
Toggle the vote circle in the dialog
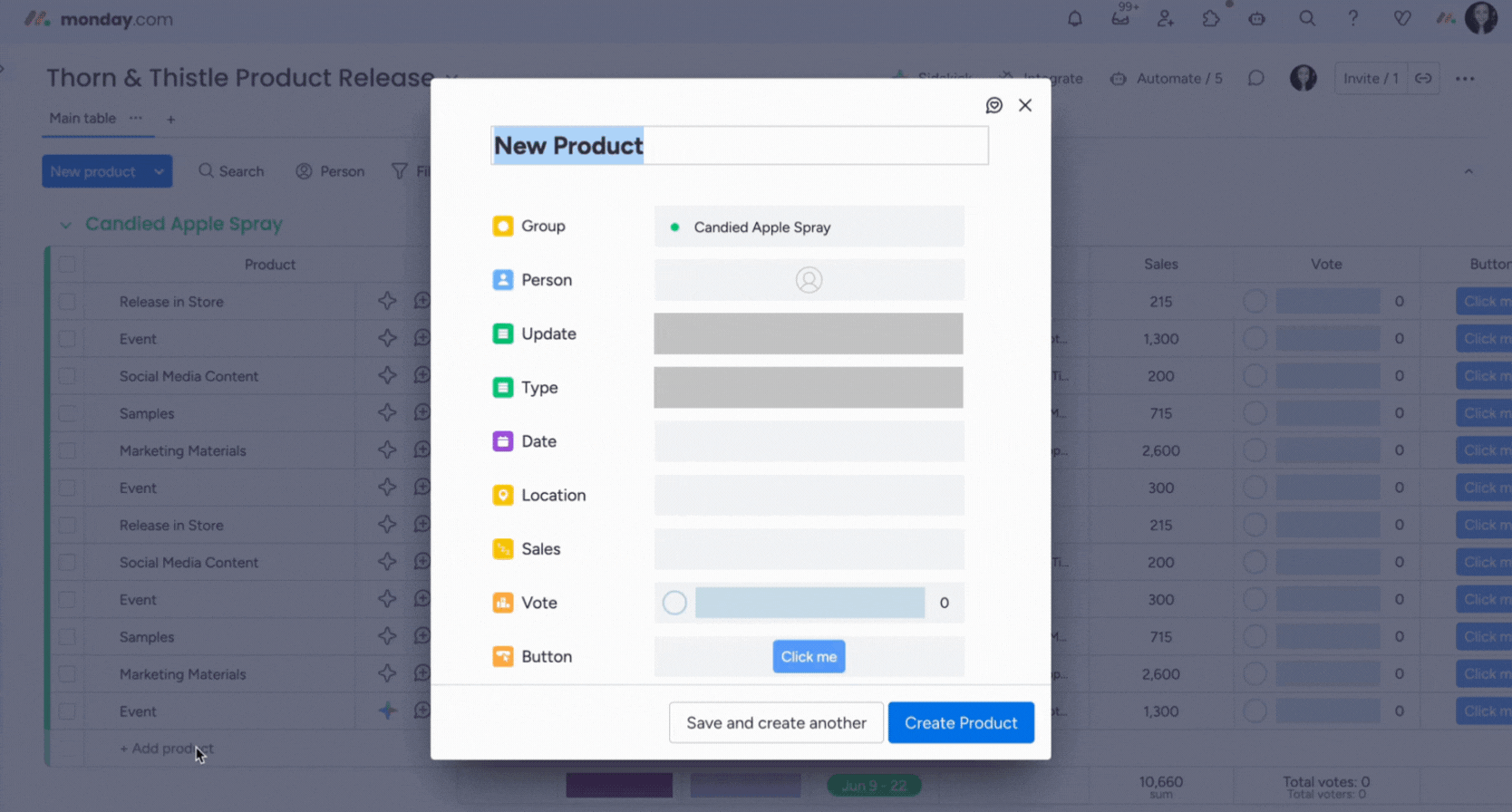coord(674,603)
